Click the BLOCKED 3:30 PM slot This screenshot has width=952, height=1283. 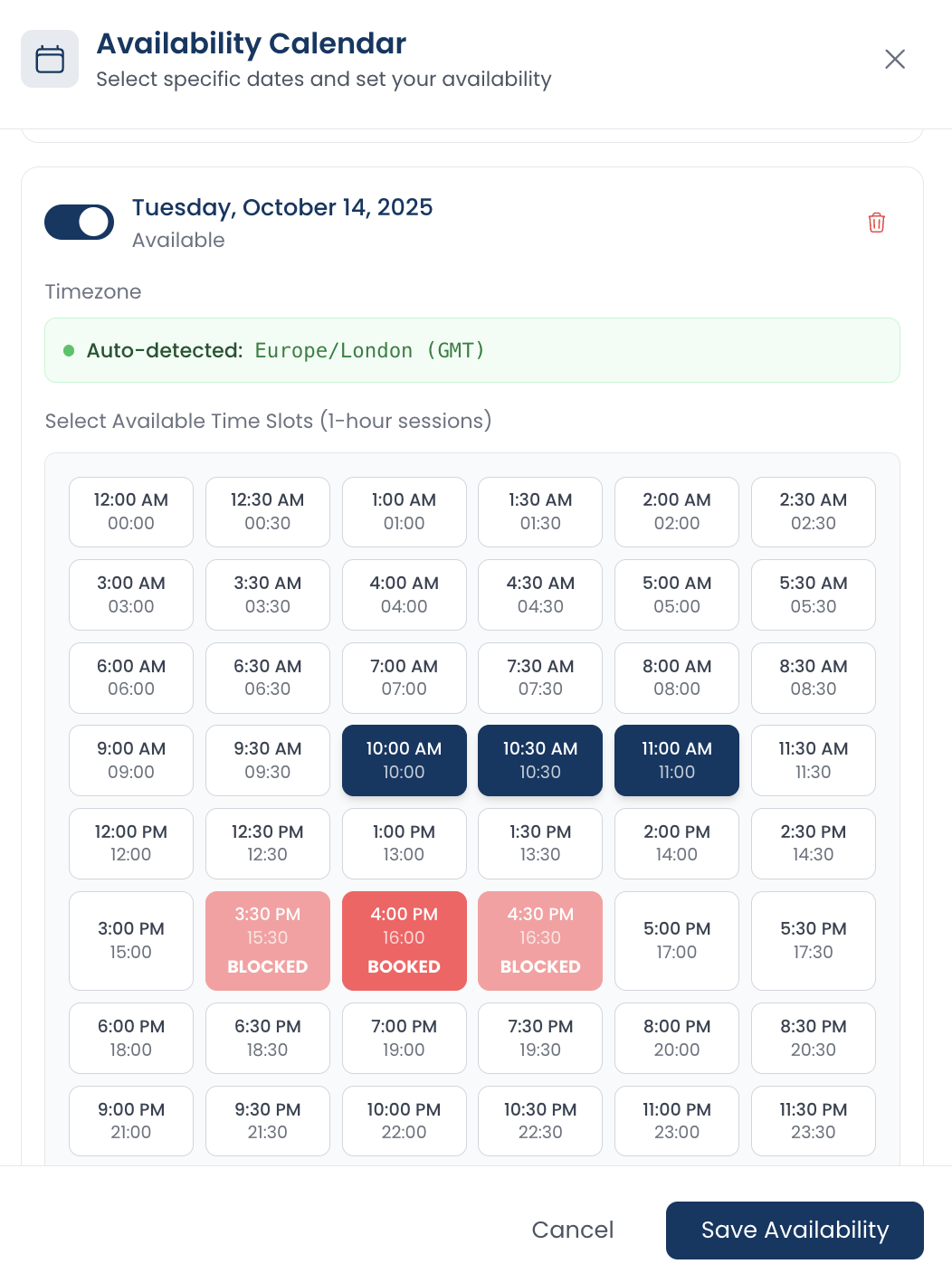[267, 940]
